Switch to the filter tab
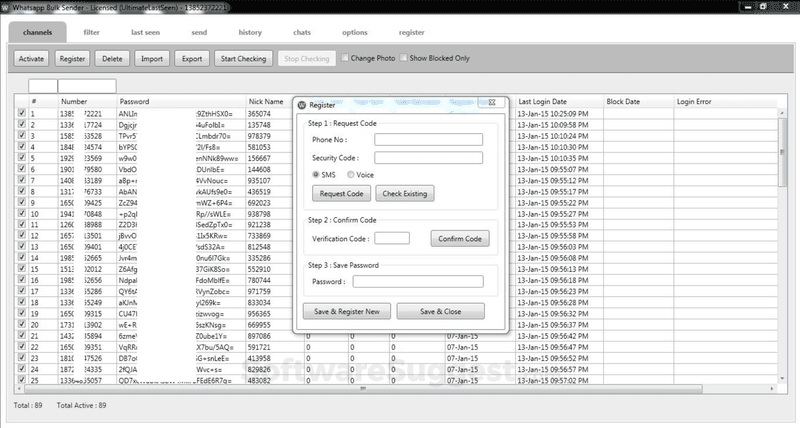This screenshot has height=428, width=800. (91, 33)
